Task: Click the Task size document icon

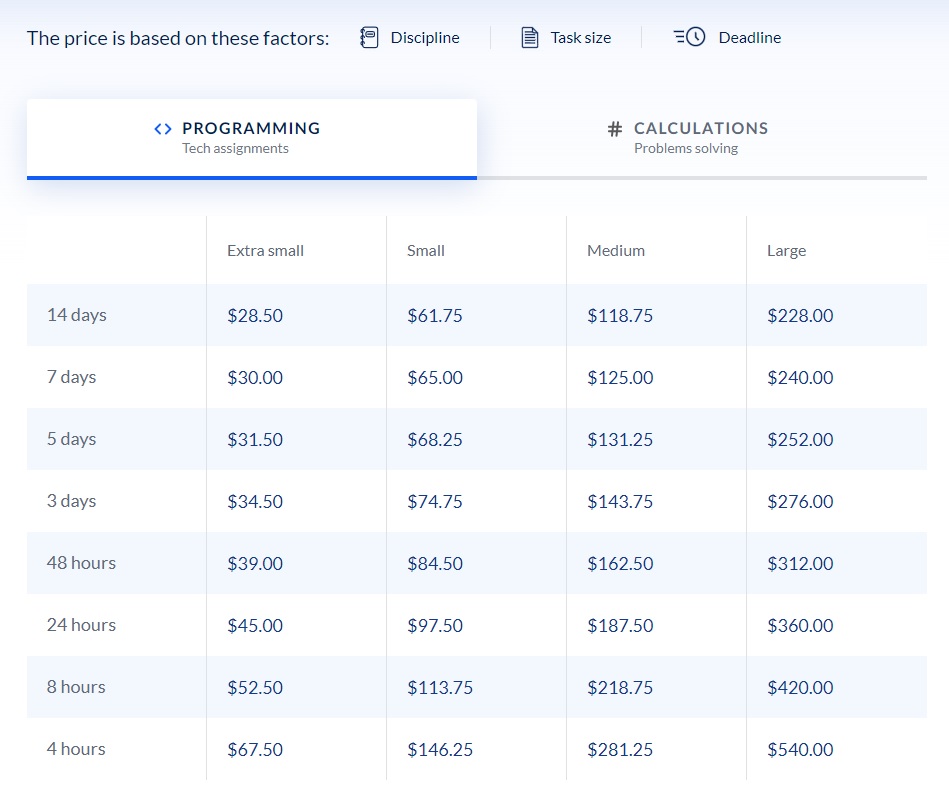Action: click(530, 38)
